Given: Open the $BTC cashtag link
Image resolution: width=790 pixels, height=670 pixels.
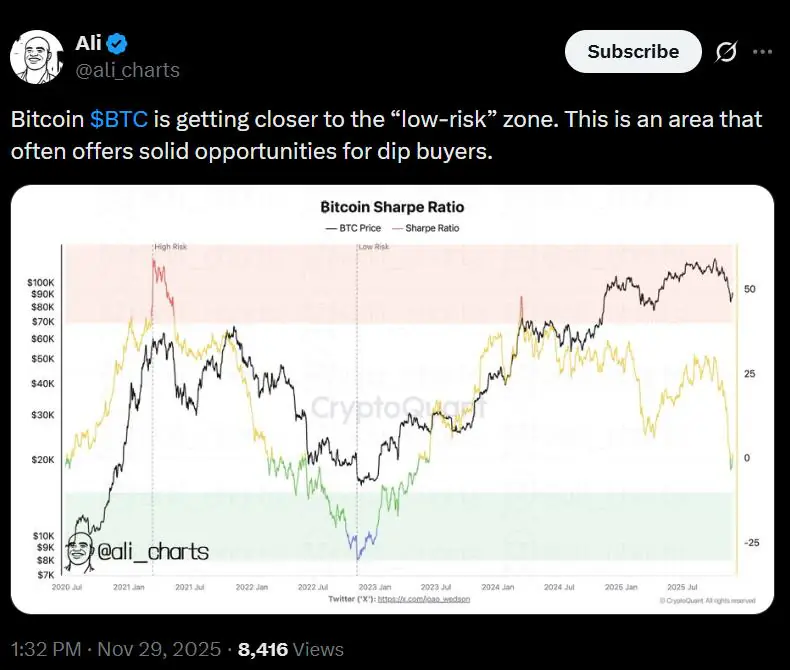Looking at the screenshot, I should click(x=119, y=120).
